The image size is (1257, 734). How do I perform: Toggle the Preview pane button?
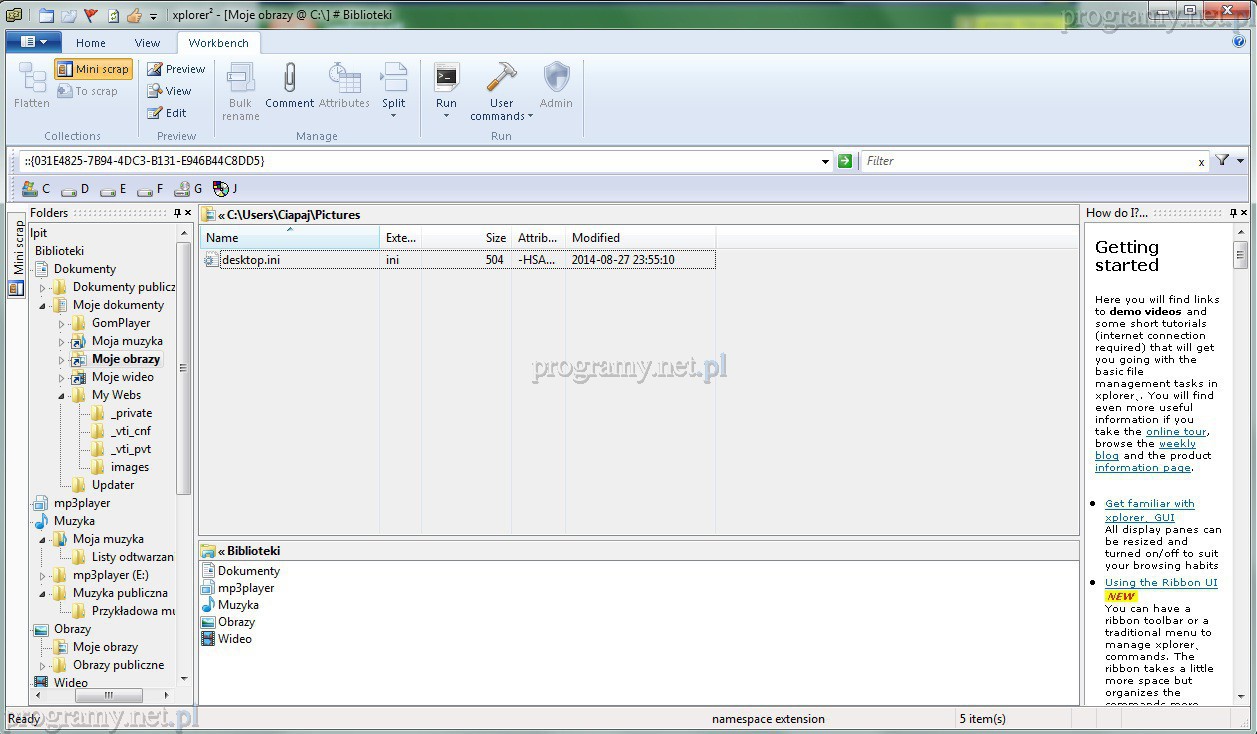point(176,69)
